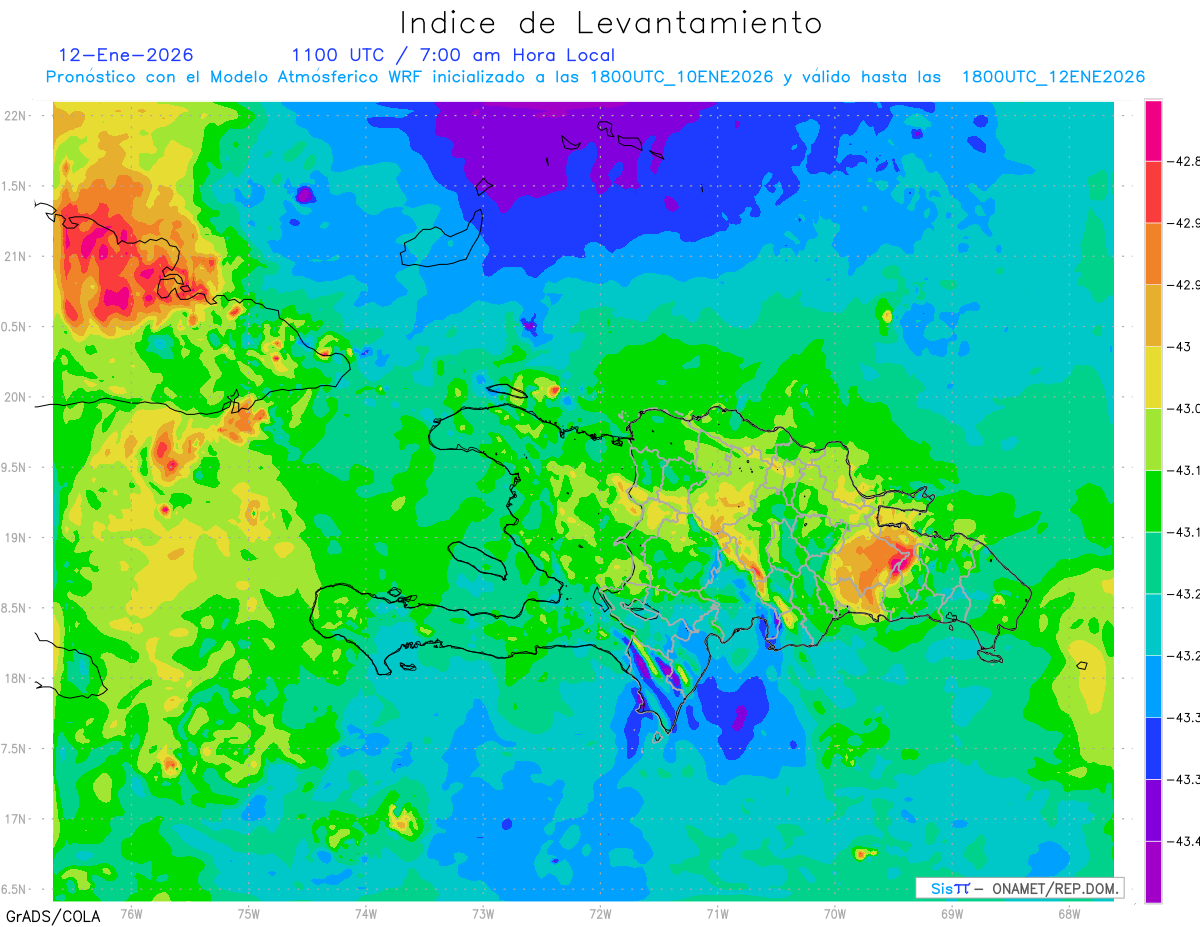The image size is (1200, 927).
Task: Click the "SisTT" logo text
Action: (x=950, y=888)
